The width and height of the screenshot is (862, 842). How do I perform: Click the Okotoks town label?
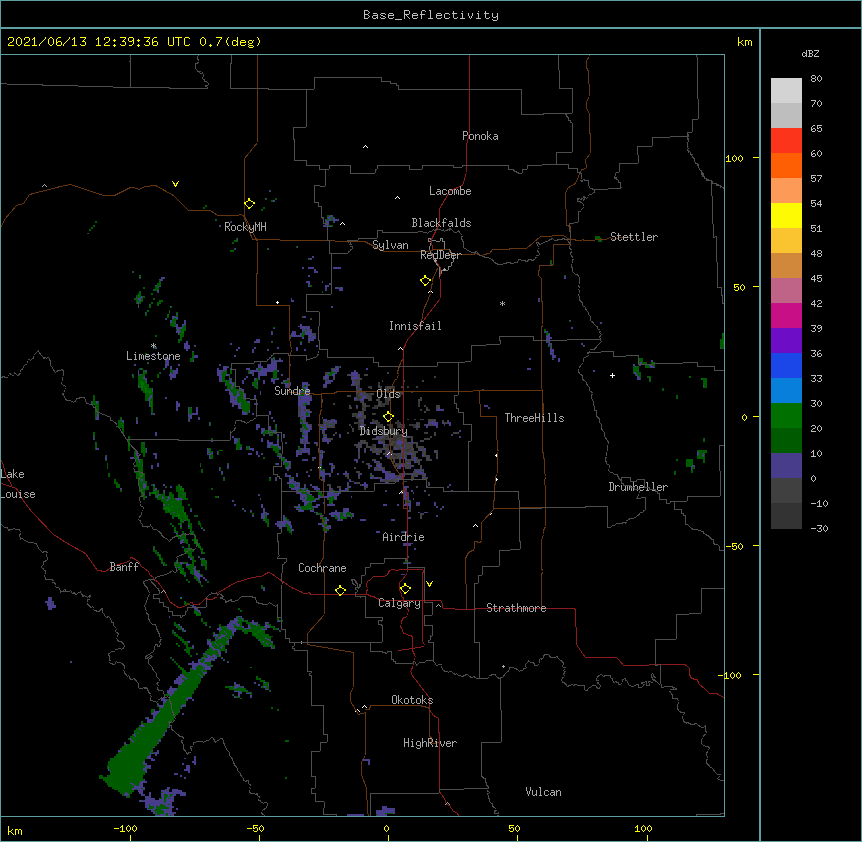click(412, 700)
